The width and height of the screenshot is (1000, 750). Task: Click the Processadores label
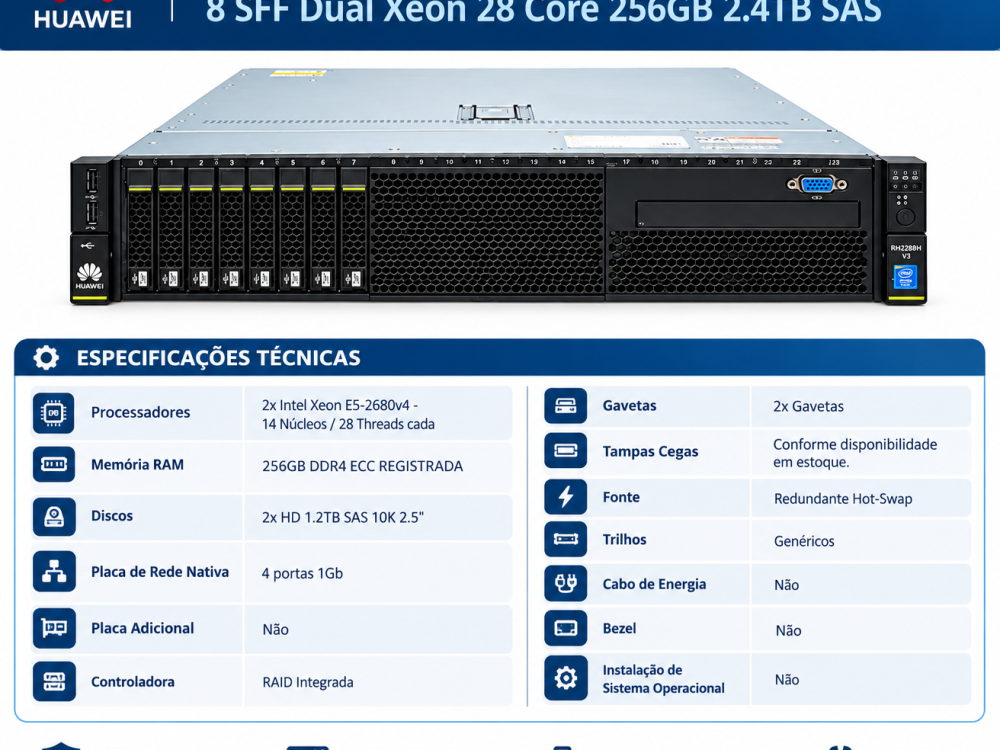coord(140,413)
